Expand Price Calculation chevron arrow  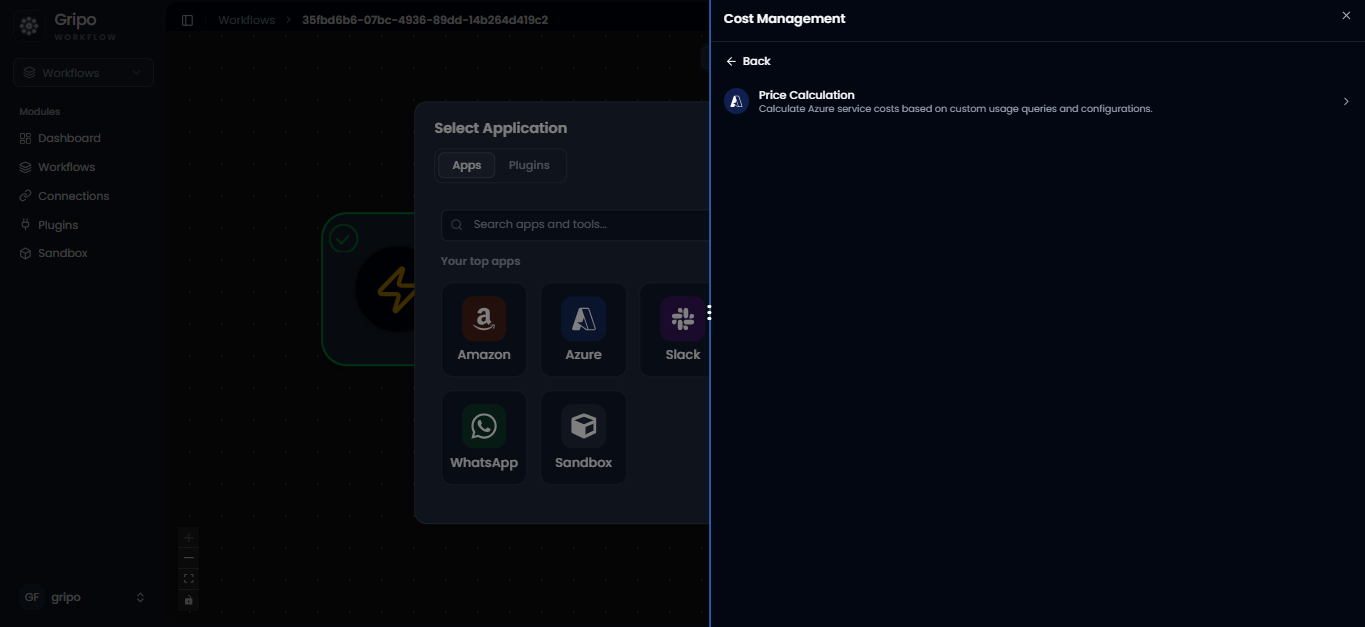[x=1346, y=101]
